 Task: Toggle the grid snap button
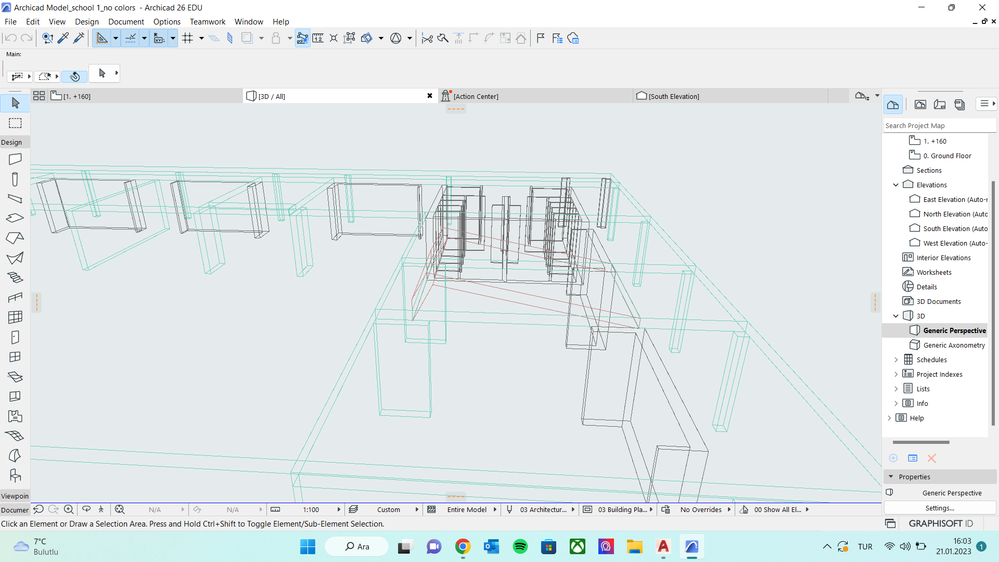point(187,38)
